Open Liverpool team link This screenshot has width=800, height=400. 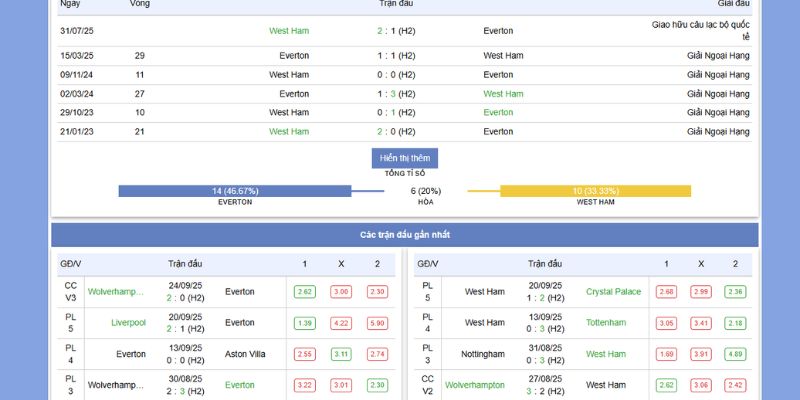click(x=129, y=322)
